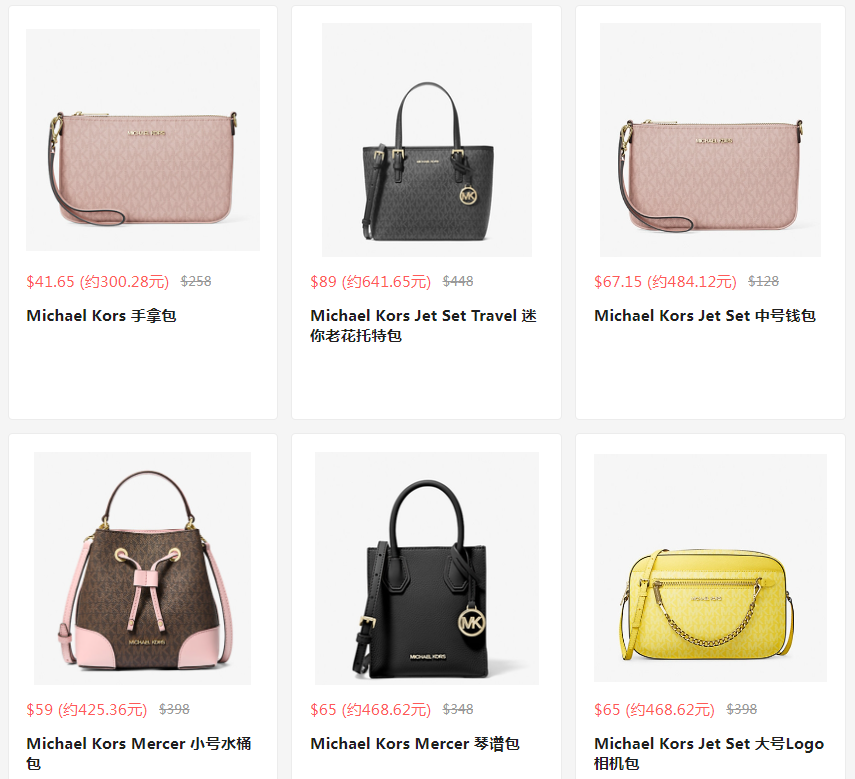Click the crossed-out $348 original price
Viewport: 855px width, 779px height.
tap(458, 709)
